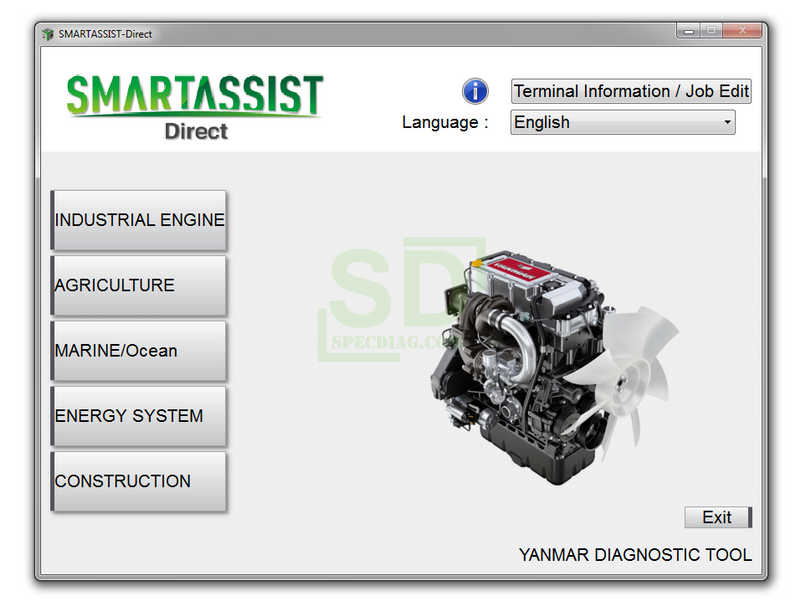Open the AGRICULTURE section

tap(139, 286)
